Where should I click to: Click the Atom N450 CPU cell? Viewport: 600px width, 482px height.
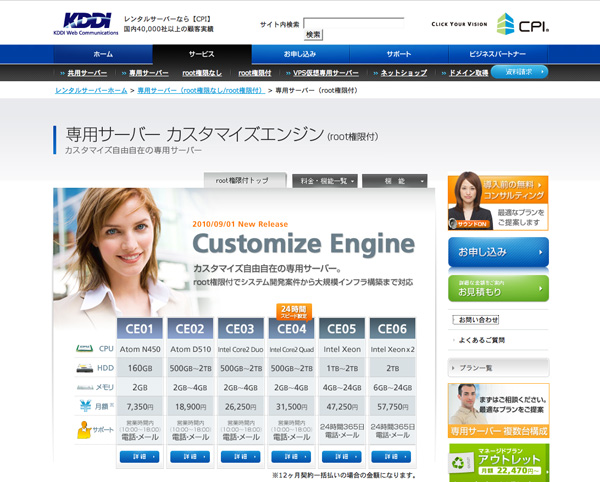(x=140, y=349)
